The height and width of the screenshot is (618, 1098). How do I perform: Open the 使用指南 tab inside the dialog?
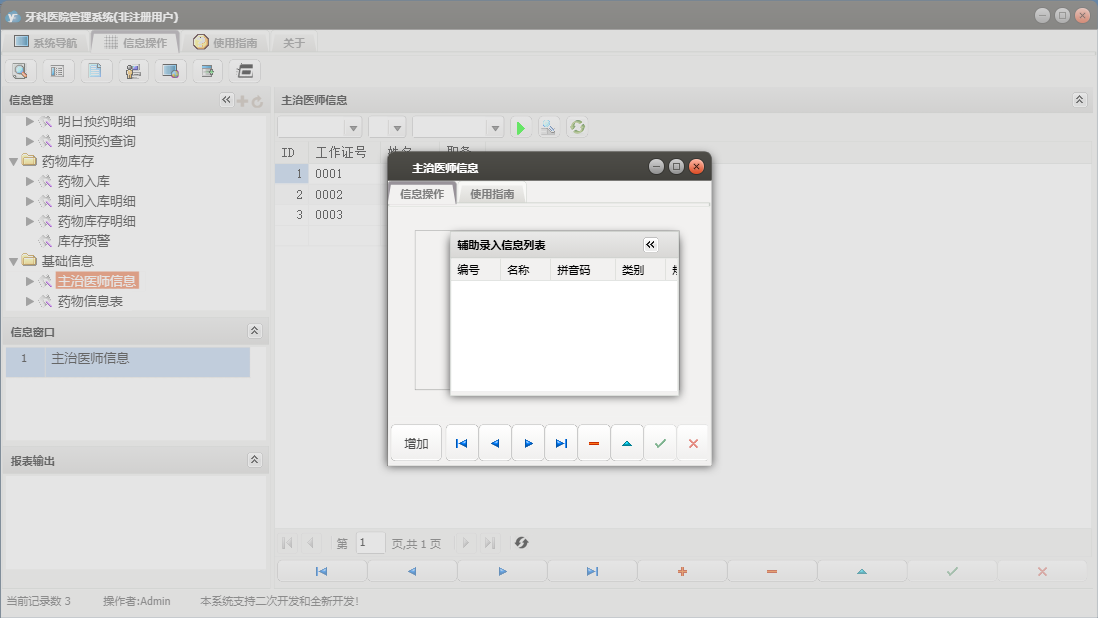pyautogui.click(x=492, y=194)
